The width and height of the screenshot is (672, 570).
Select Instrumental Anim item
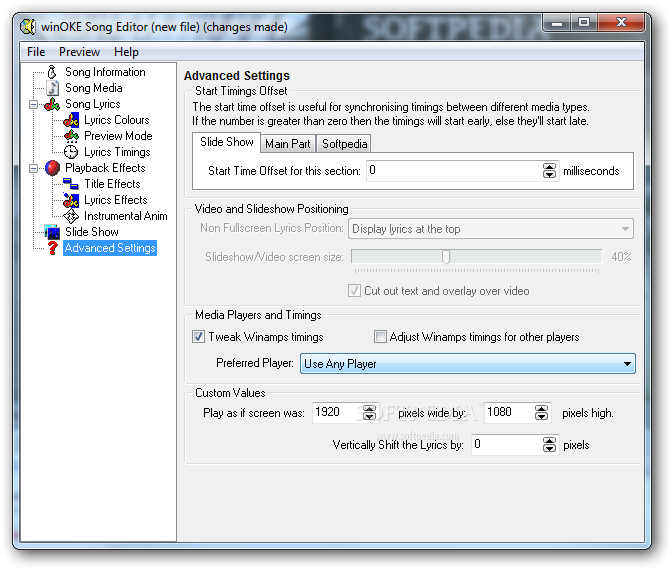point(126,216)
